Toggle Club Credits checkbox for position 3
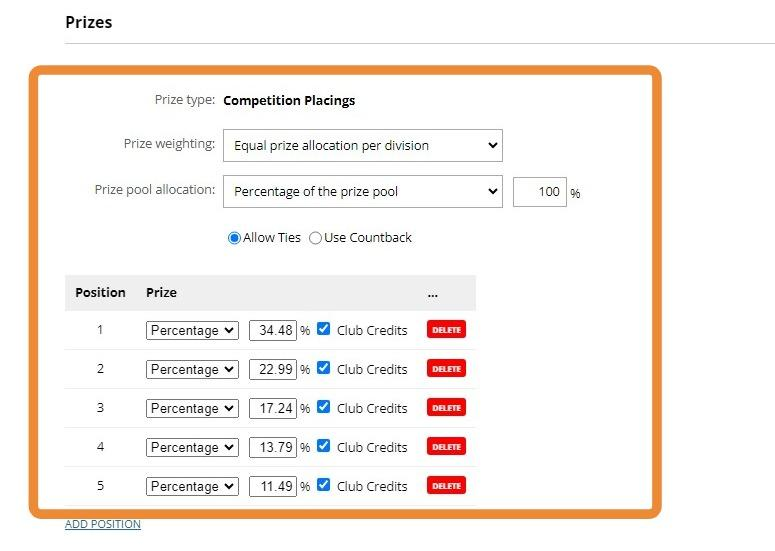The width and height of the screenshot is (775, 551). (323, 407)
